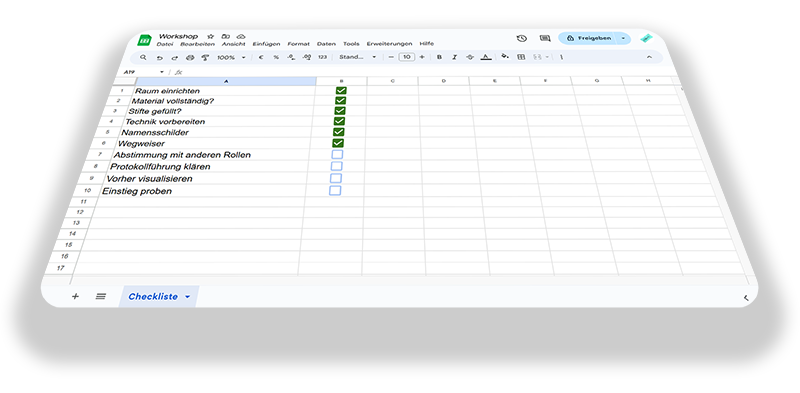Check the Einstieg proben checkbox
The image size is (800, 393).
click(x=335, y=191)
